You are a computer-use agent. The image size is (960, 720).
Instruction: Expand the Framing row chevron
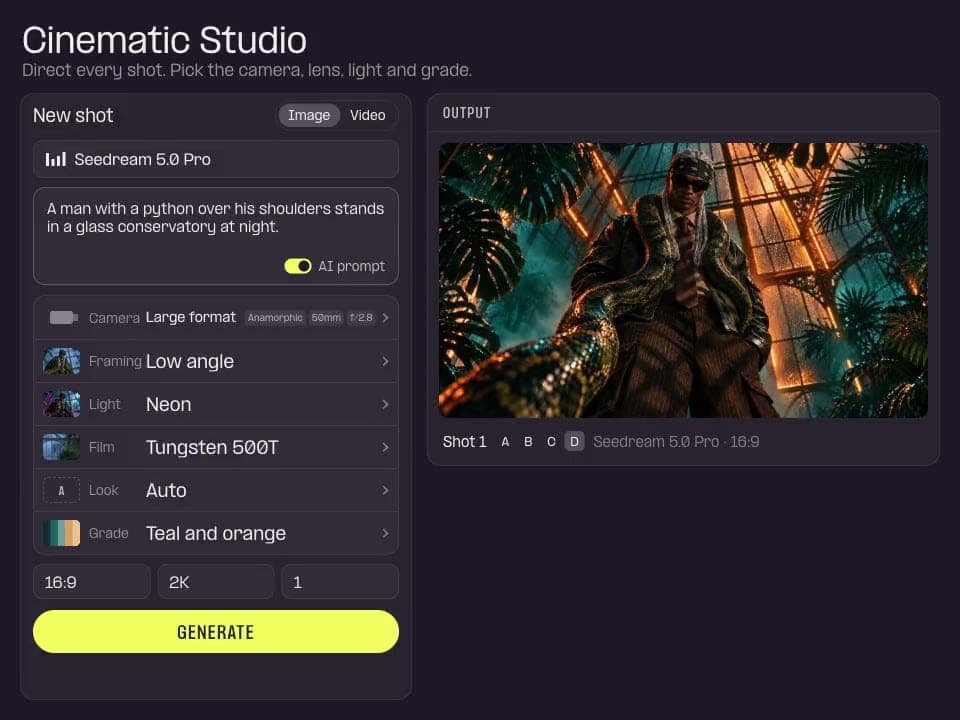click(385, 361)
